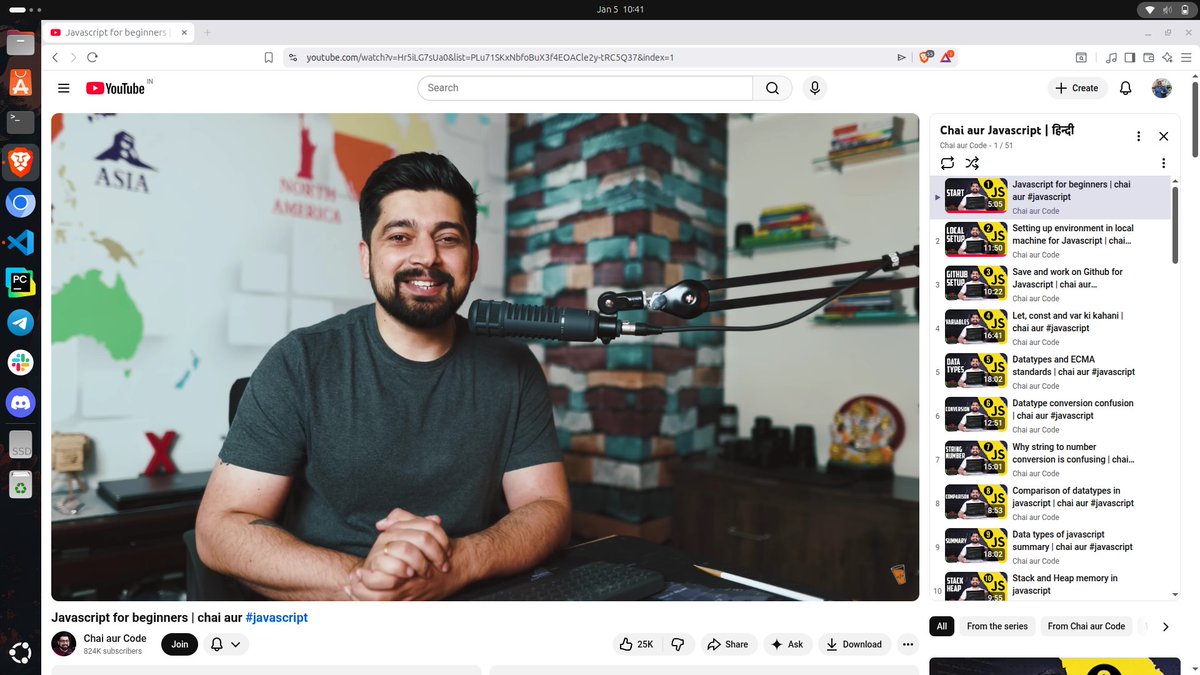Toggle the browser sidebar panel

(1130, 57)
